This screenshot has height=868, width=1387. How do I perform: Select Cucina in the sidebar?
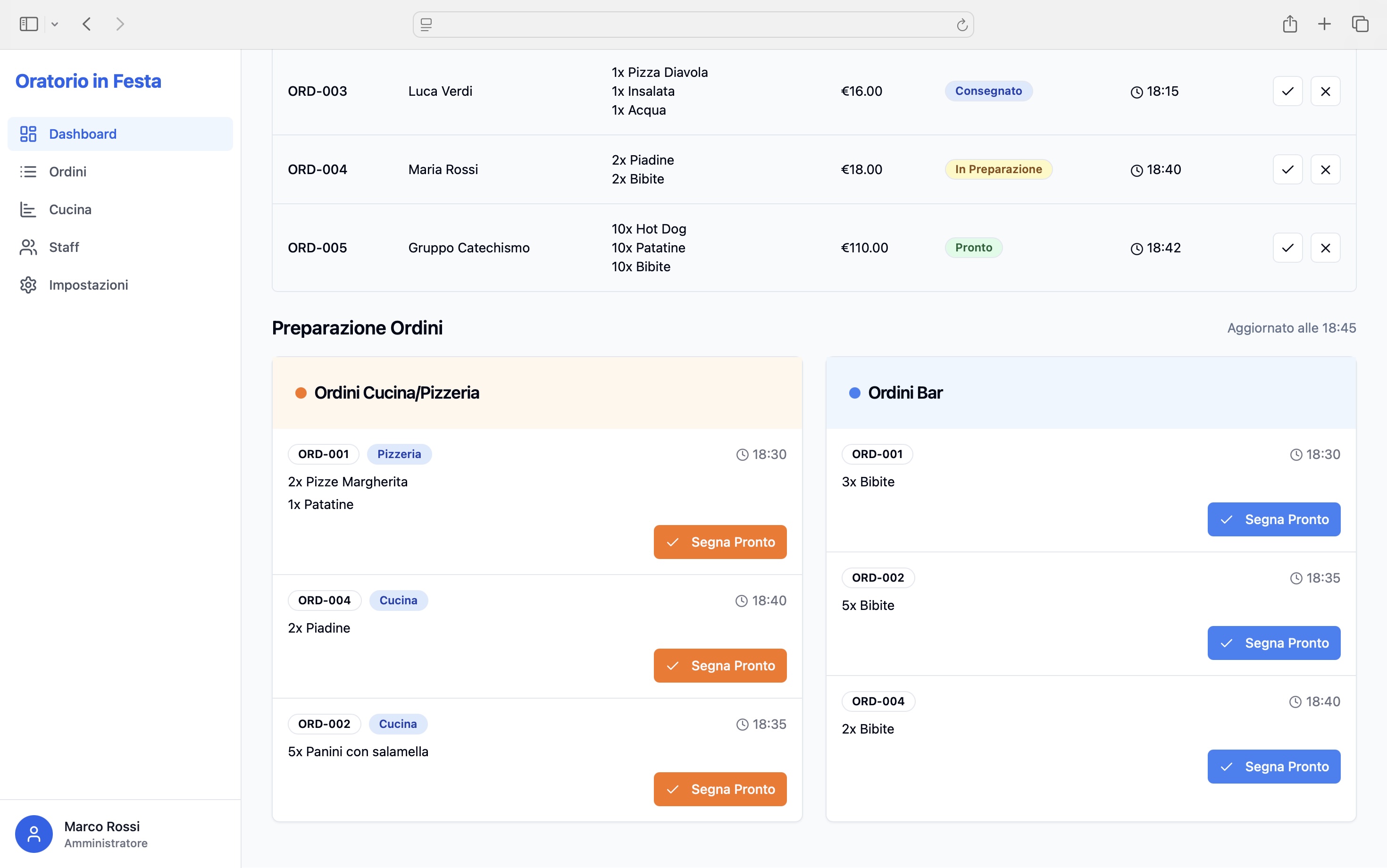pos(70,209)
